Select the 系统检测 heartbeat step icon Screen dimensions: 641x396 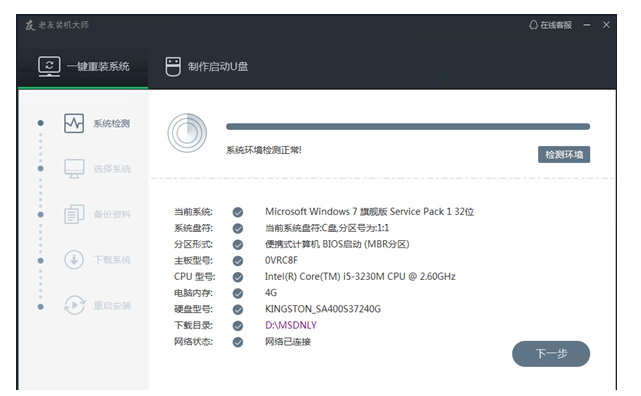(74, 123)
